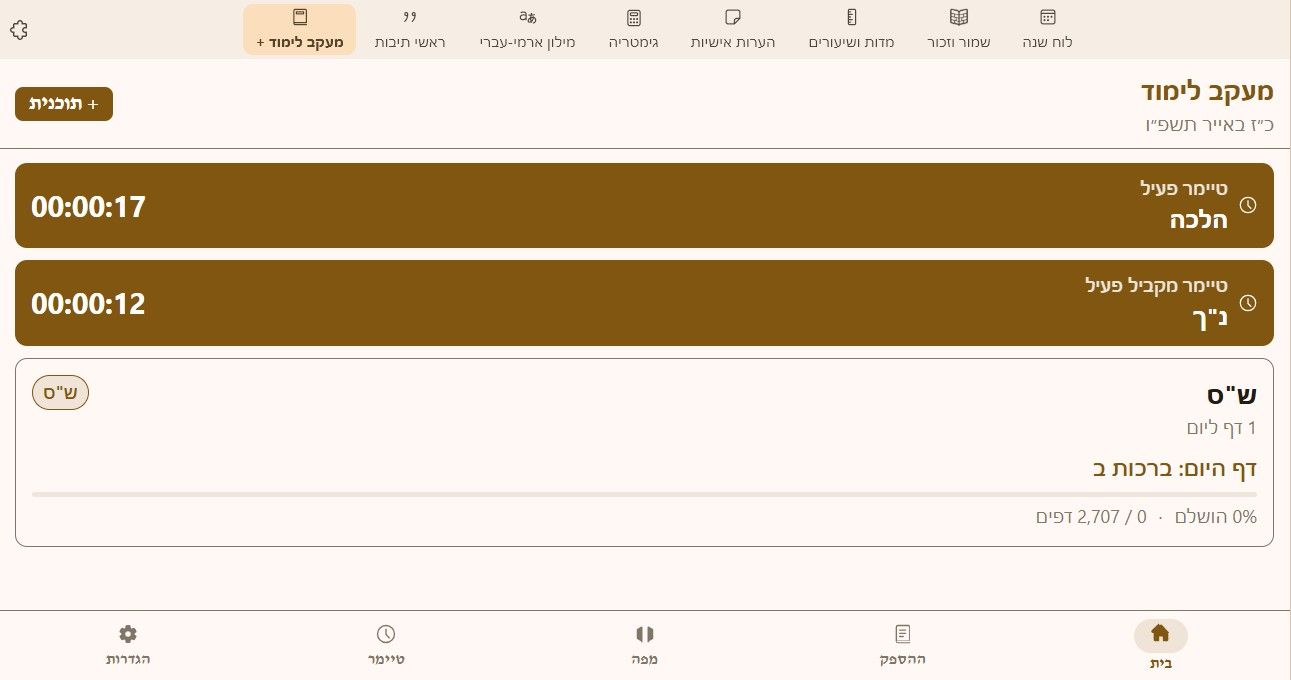Click the ש"ס category badge
Viewport: 1291px width, 680px height.
[61, 393]
